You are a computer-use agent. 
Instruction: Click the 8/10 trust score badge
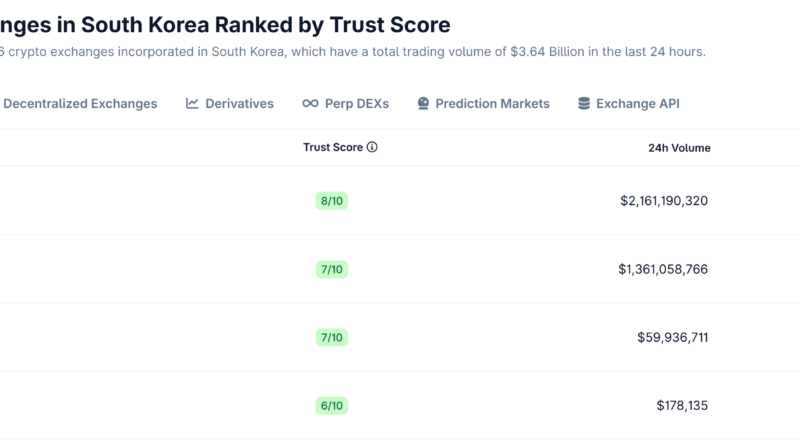332,201
